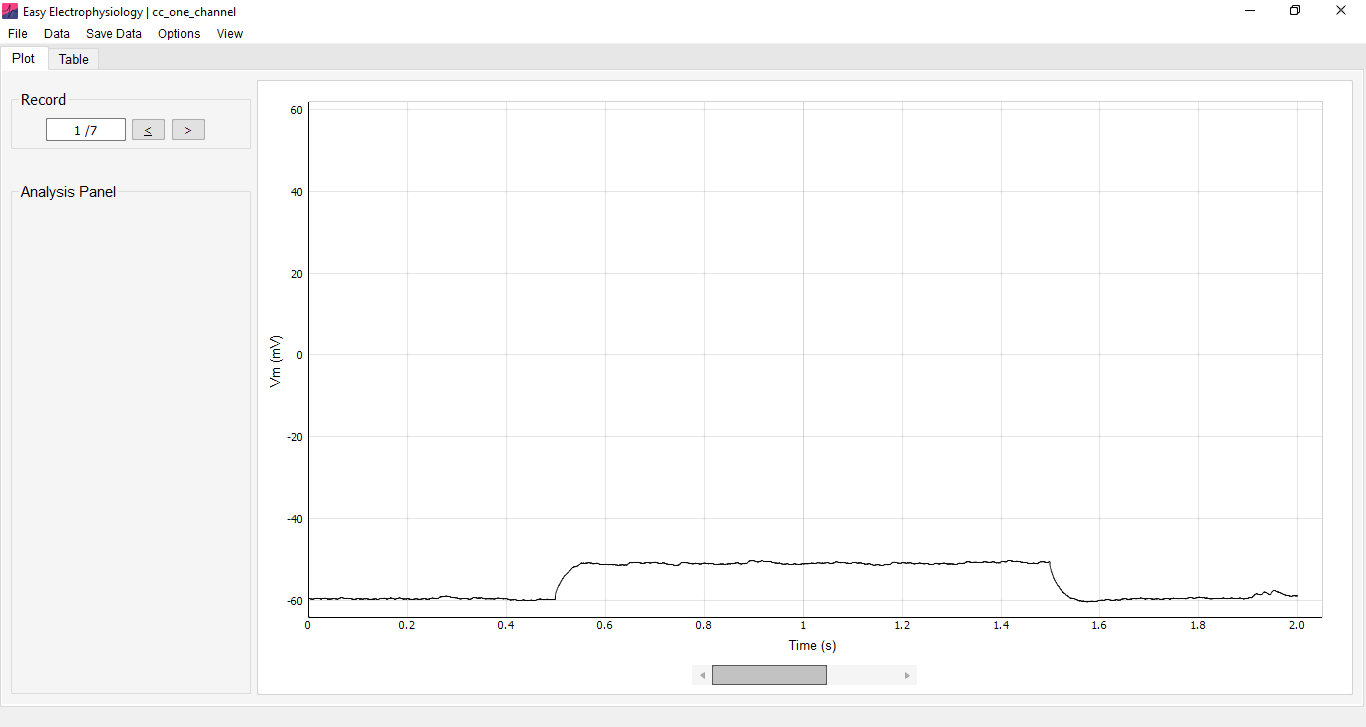Viewport: 1366px width, 727px height.
Task: Click the Vm (mV) axis label
Action: pos(277,361)
